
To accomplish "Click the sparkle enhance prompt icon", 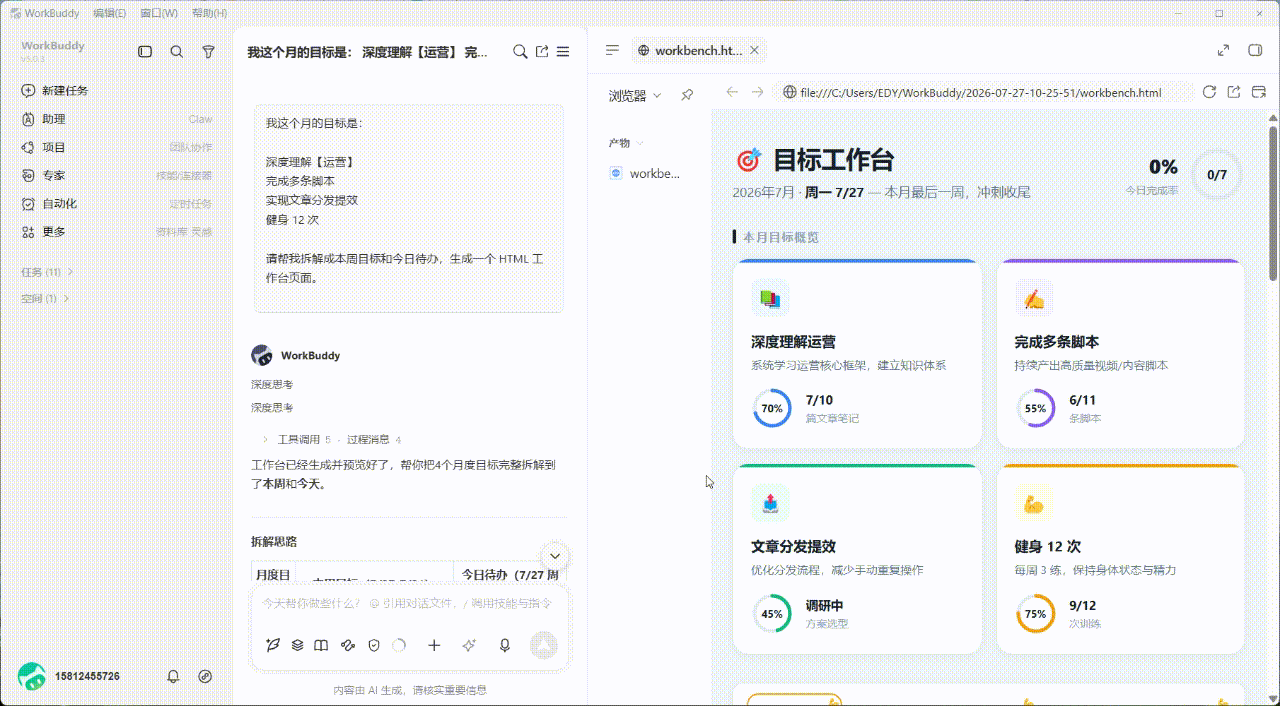I will tap(469, 646).
